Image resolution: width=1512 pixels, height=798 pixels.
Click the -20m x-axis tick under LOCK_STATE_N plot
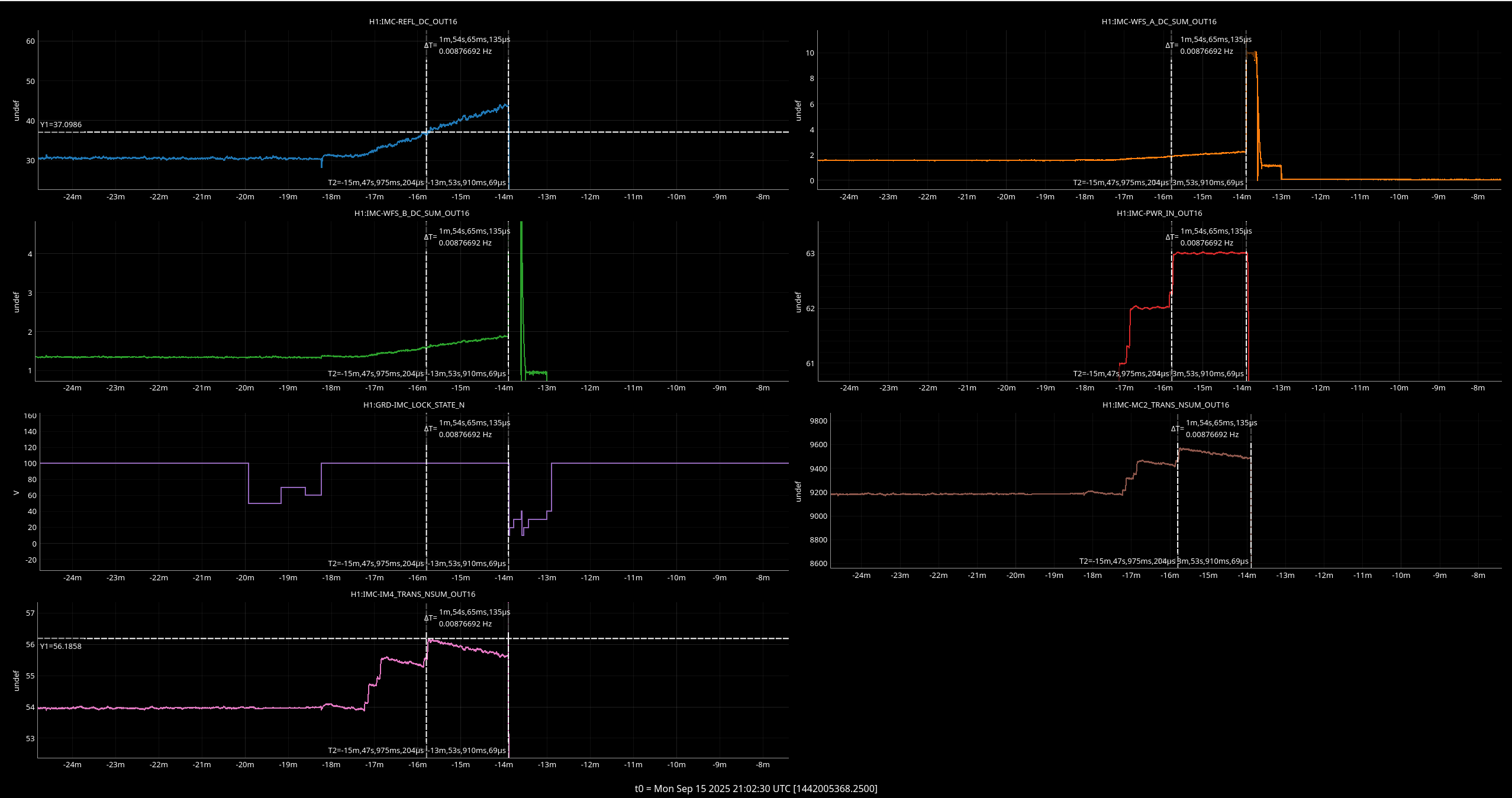pos(245,577)
